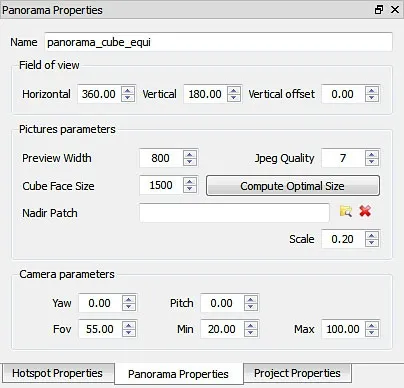Decrease the Min fov value
404x388 pixels.
coord(251,333)
